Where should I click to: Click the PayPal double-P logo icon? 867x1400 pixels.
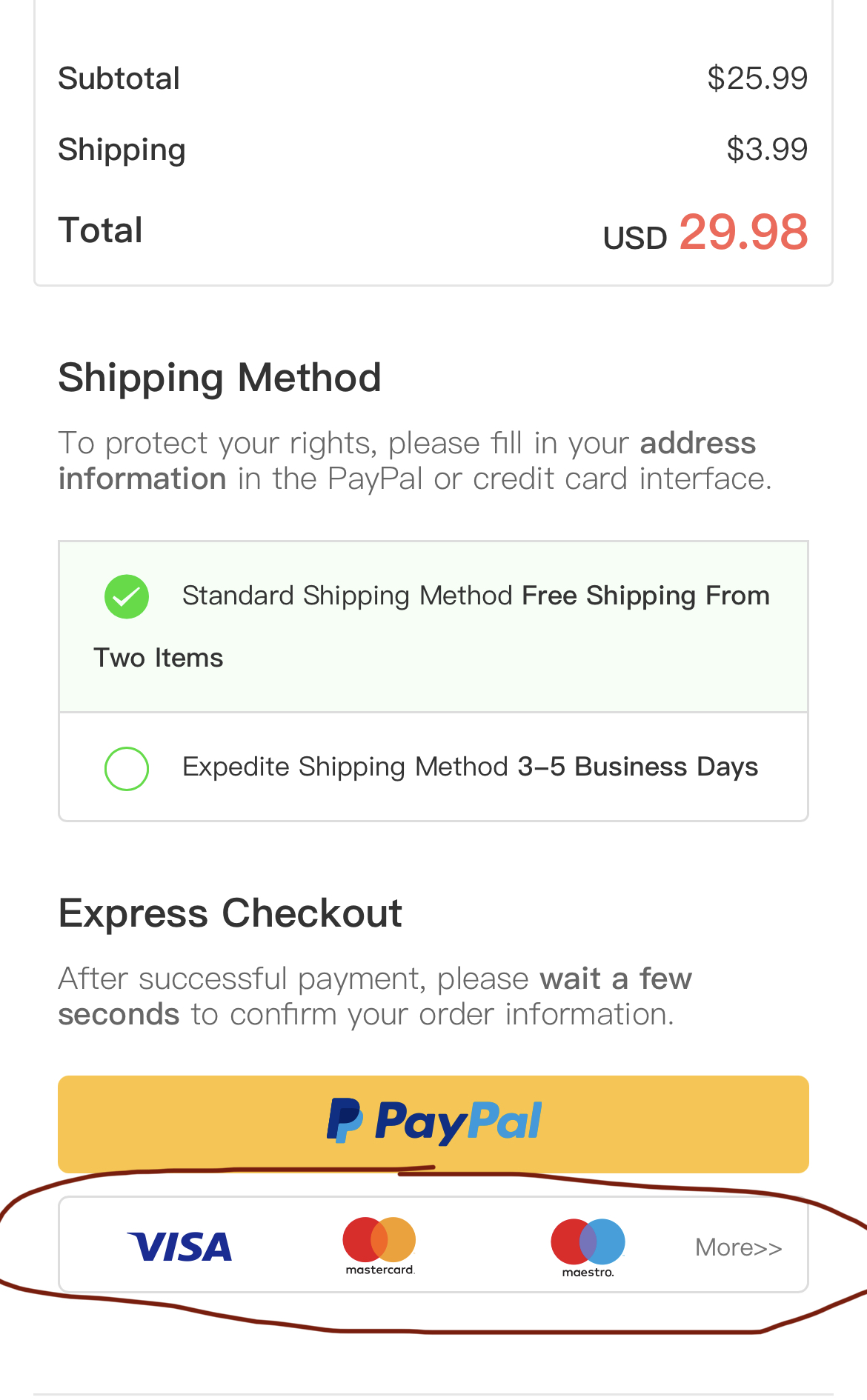click(x=345, y=1121)
